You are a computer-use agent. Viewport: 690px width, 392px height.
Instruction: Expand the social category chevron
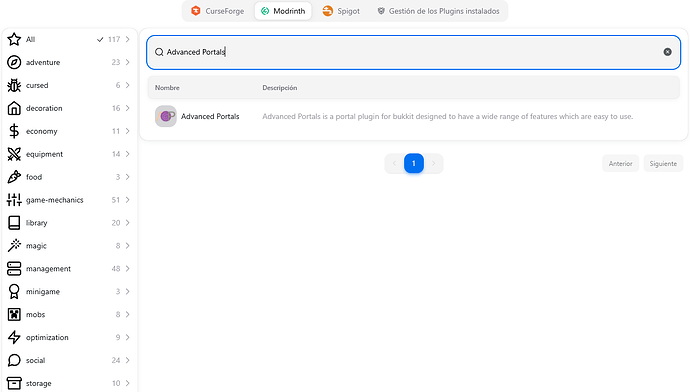[x=127, y=360]
